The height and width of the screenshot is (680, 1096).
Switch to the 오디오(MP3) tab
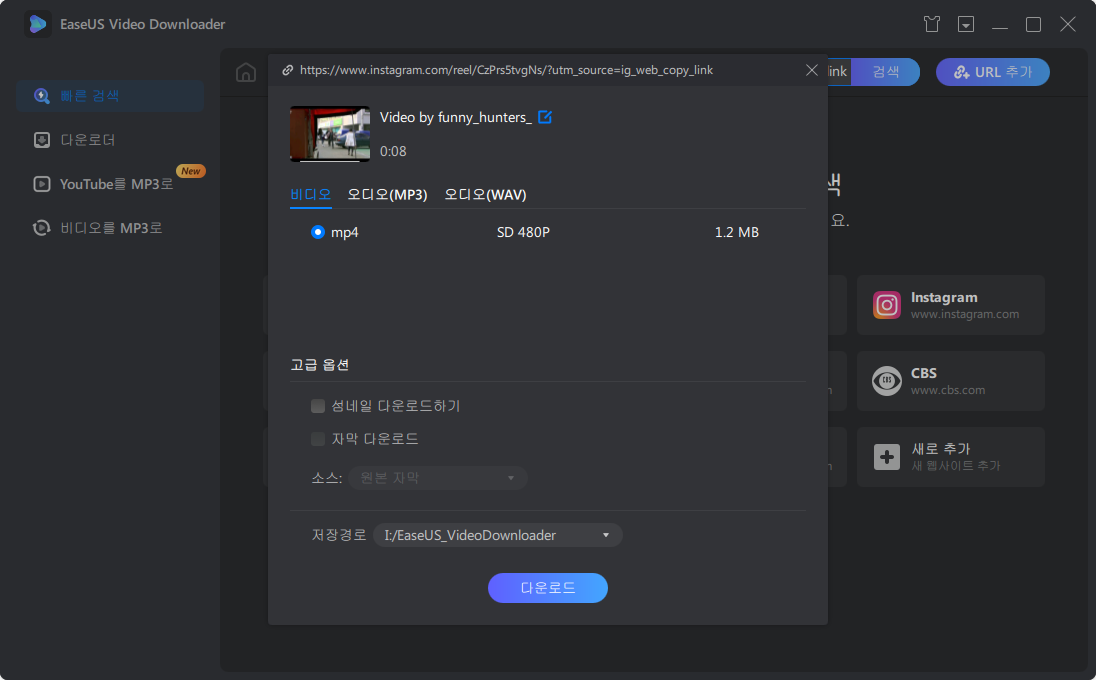387,194
